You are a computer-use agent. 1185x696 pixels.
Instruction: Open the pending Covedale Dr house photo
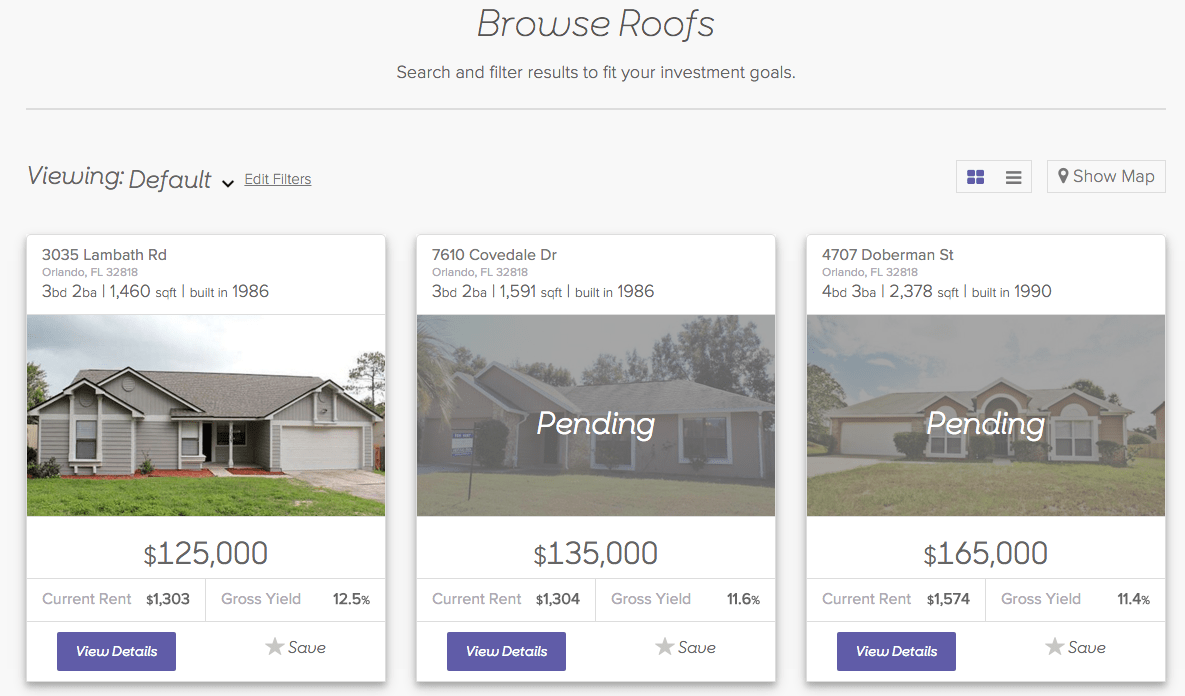coord(596,415)
